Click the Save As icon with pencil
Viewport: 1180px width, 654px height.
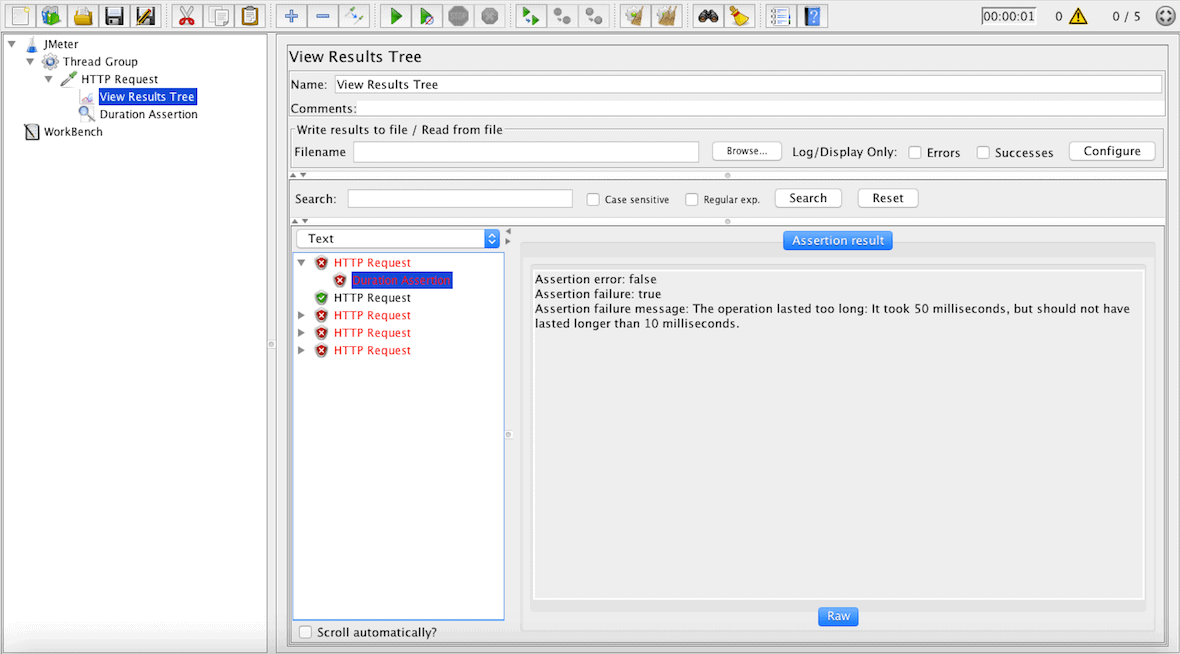point(144,16)
